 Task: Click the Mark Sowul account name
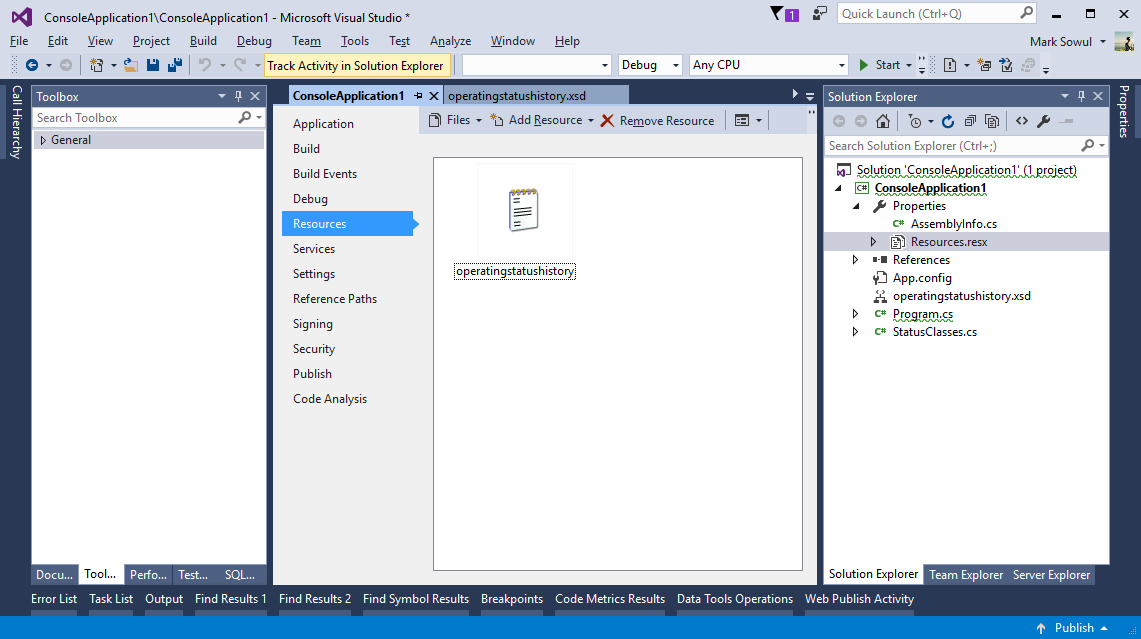pyautogui.click(x=1061, y=41)
